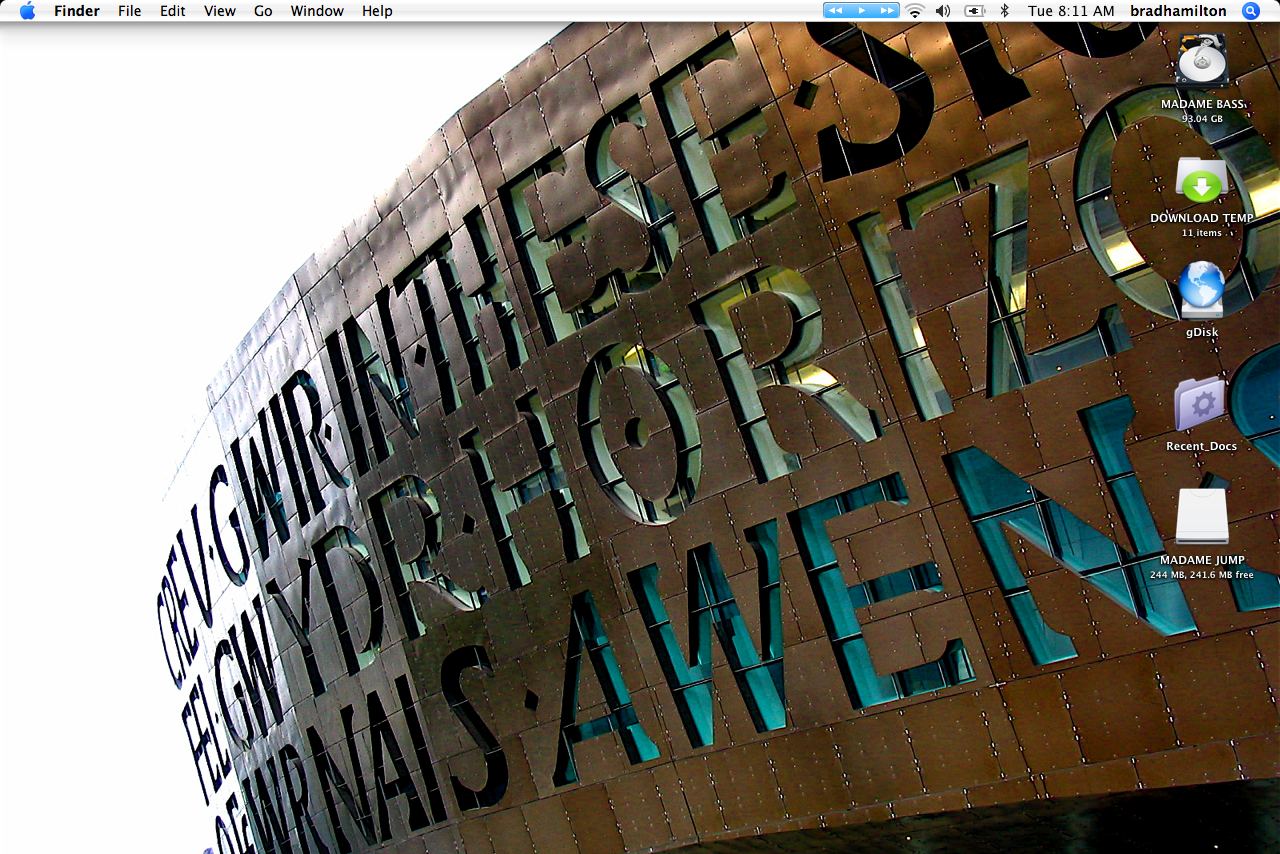1280x854 pixels.
Task: Click the play button in menu bar
Action: [x=861, y=11]
